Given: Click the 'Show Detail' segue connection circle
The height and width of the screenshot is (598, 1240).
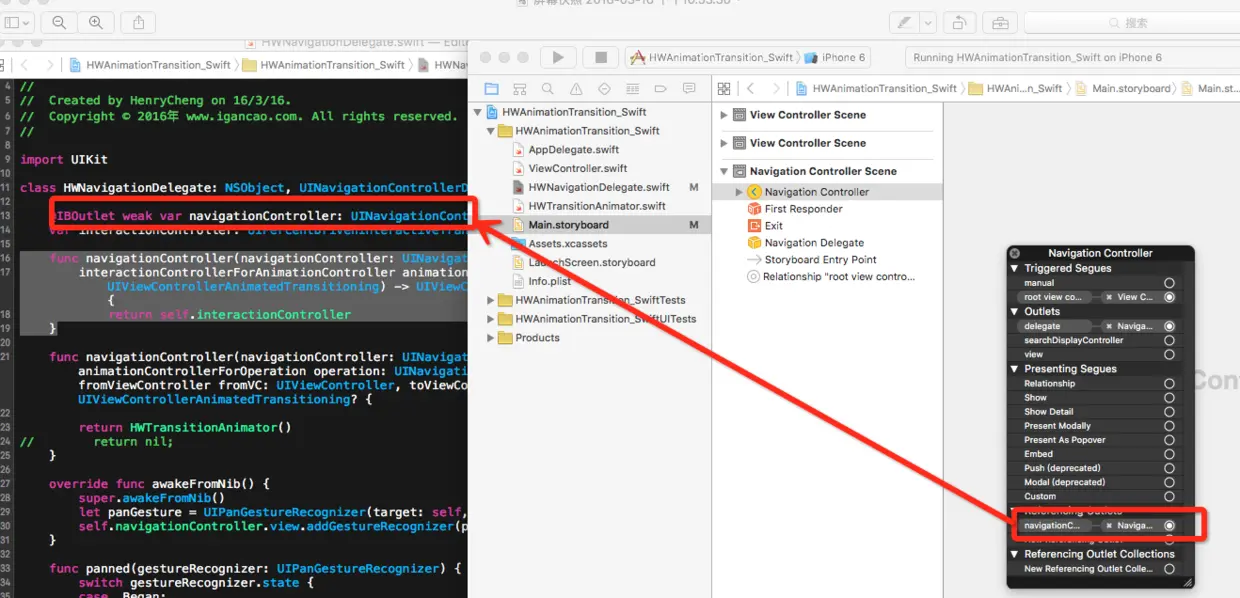Looking at the screenshot, I should 1169,411.
